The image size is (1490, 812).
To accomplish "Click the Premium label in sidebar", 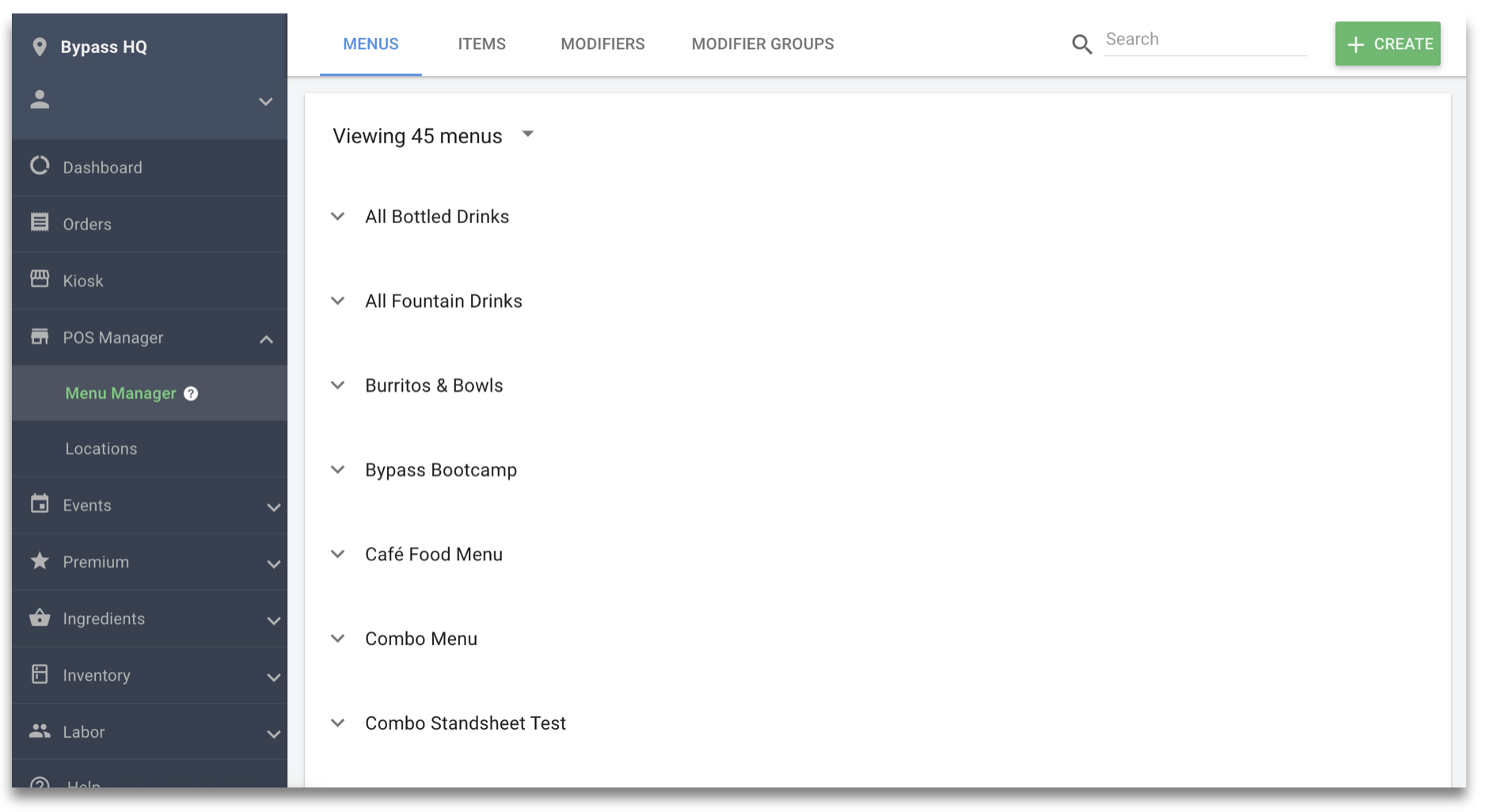I will coord(96,562).
